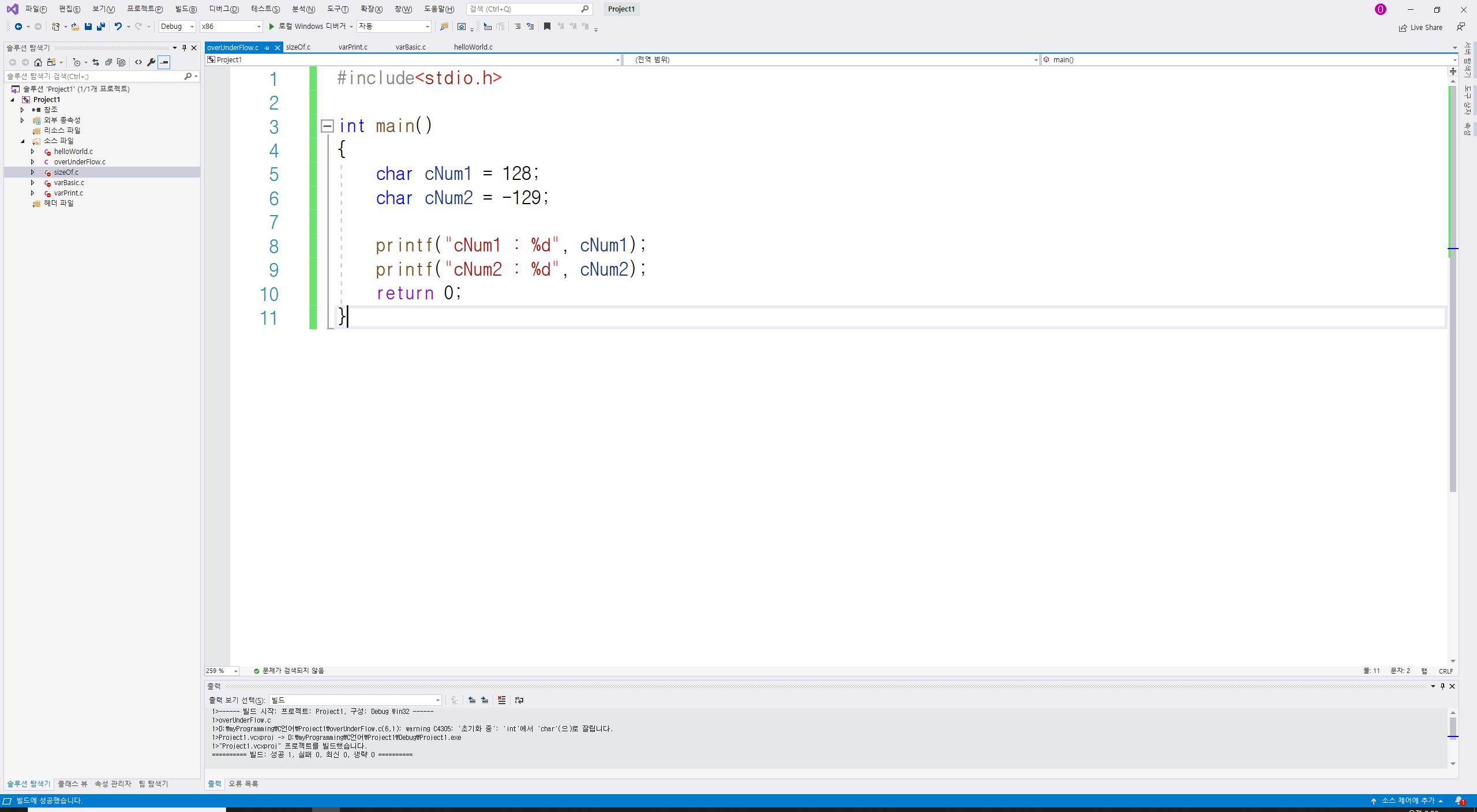Collapse the main() function outline
The height and width of the screenshot is (812, 1477).
click(327, 126)
